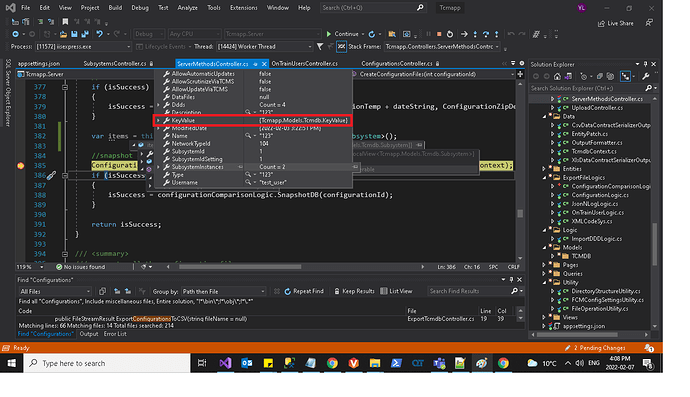Viewport: 690px width, 397px height.
Task: Click the Outlook icon in the taskbar
Action: [246, 363]
